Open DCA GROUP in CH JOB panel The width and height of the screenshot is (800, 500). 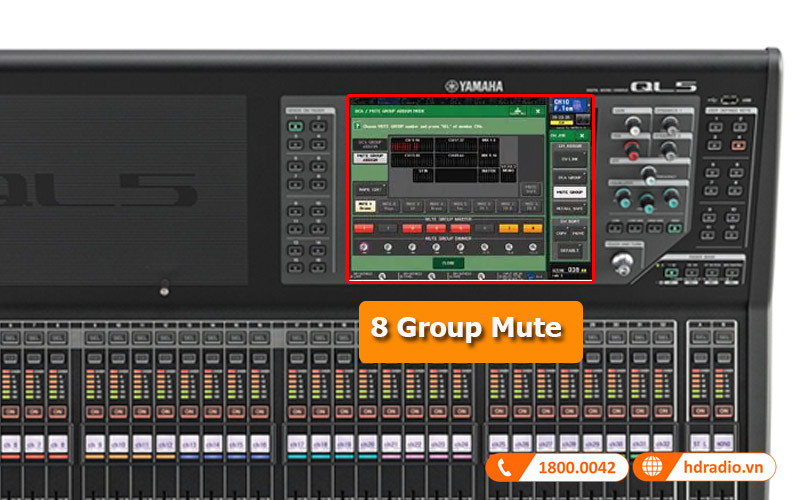pos(569,177)
